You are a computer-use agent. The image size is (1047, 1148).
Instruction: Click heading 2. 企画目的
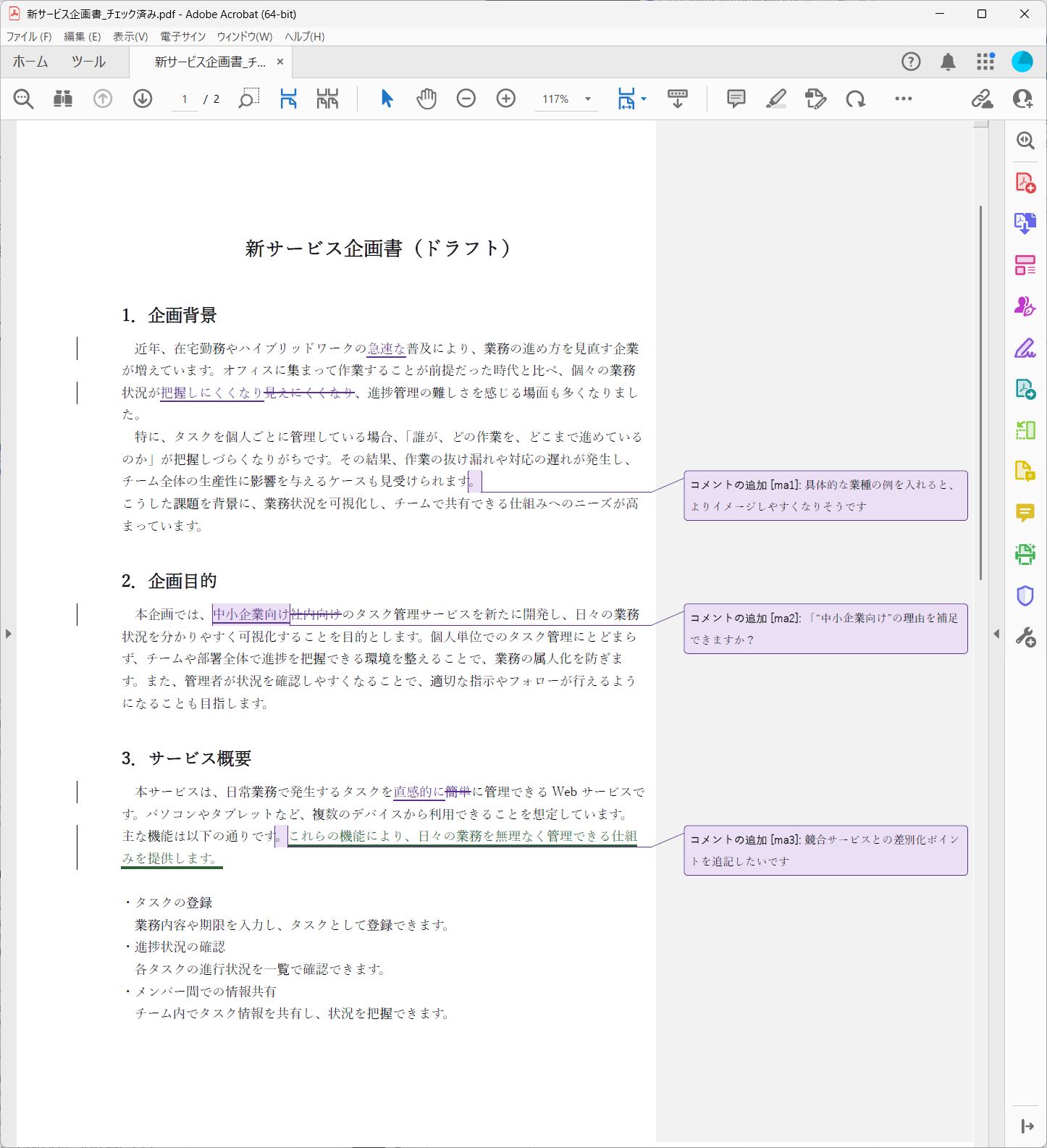pos(169,581)
